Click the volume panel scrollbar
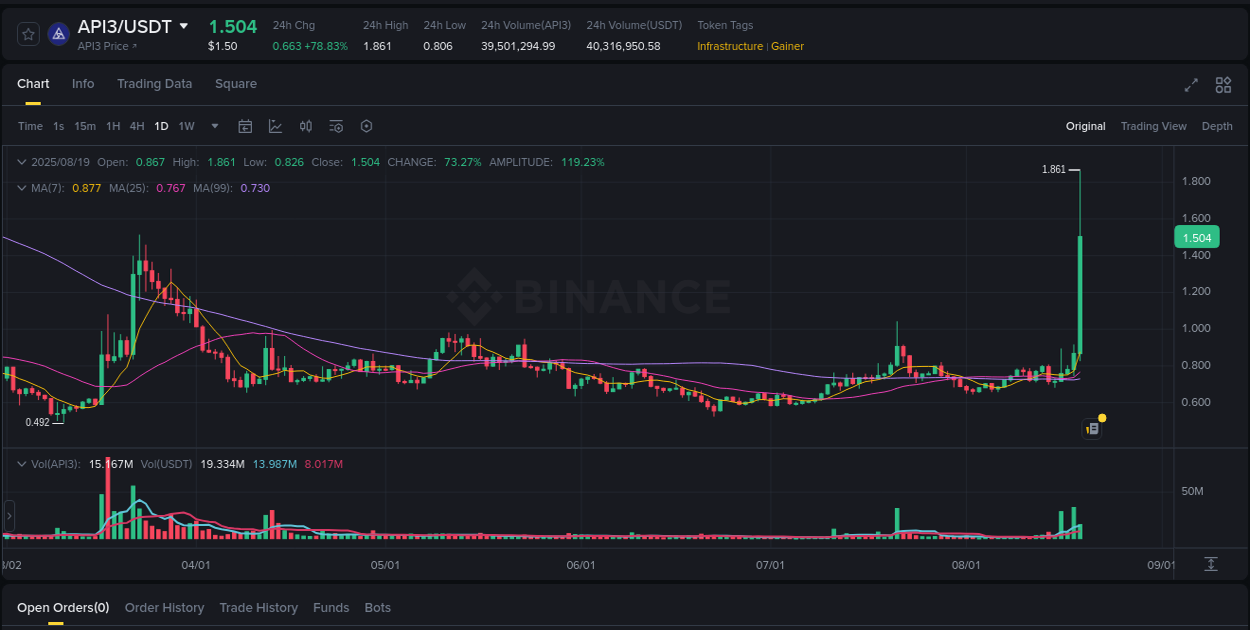 [8, 515]
